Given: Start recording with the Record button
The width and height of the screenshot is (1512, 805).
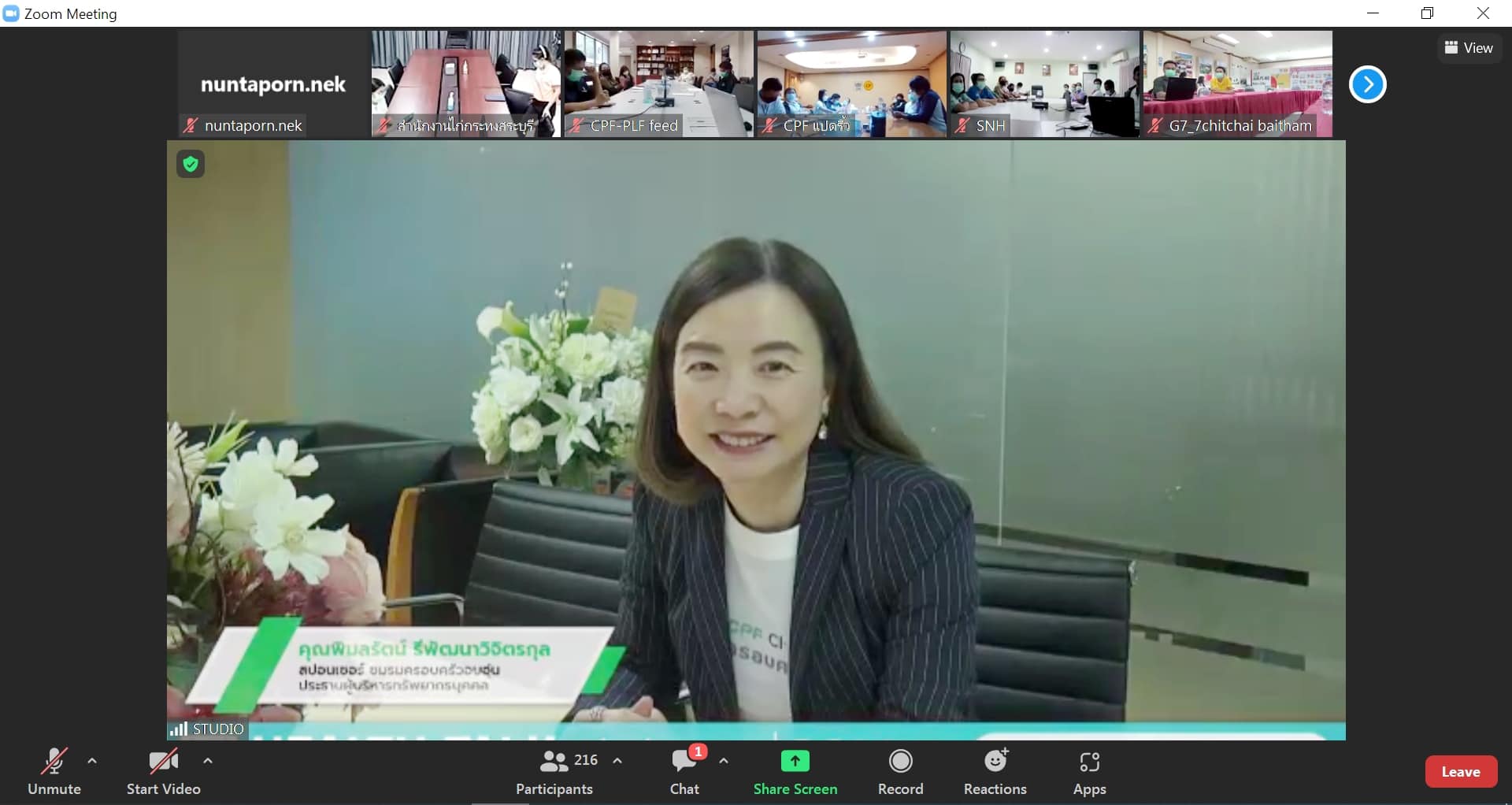Looking at the screenshot, I should click(900, 771).
